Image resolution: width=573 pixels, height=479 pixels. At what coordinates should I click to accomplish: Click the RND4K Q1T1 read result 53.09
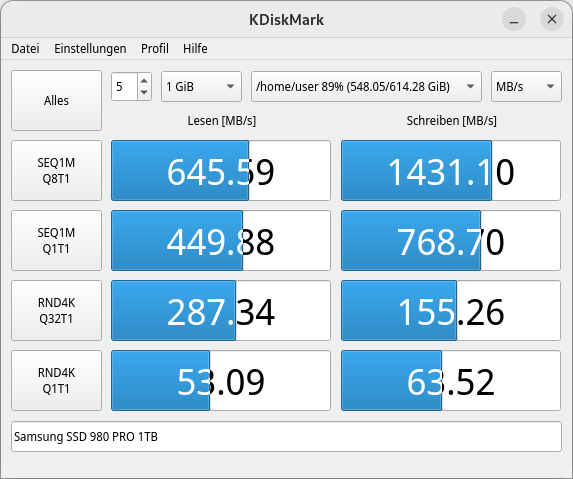click(221, 381)
